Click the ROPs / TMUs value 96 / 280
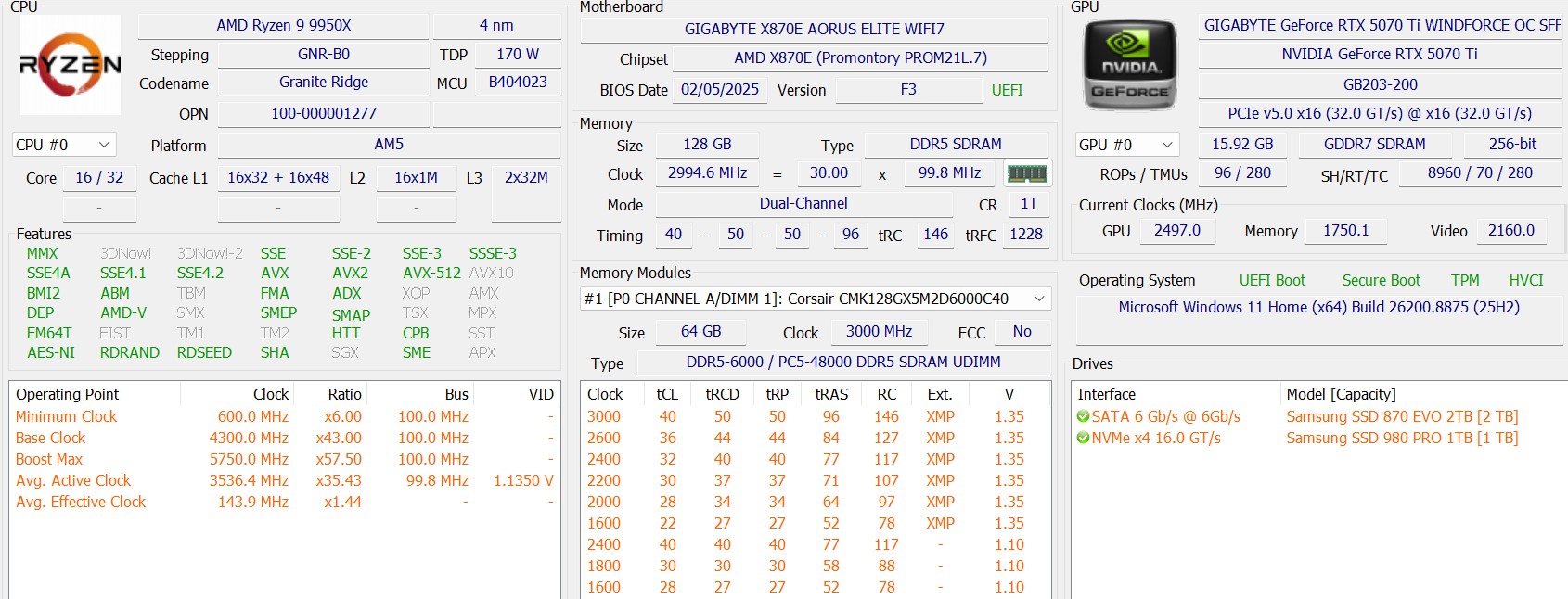Viewport: 1568px width, 599px height. pos(1242,173)
